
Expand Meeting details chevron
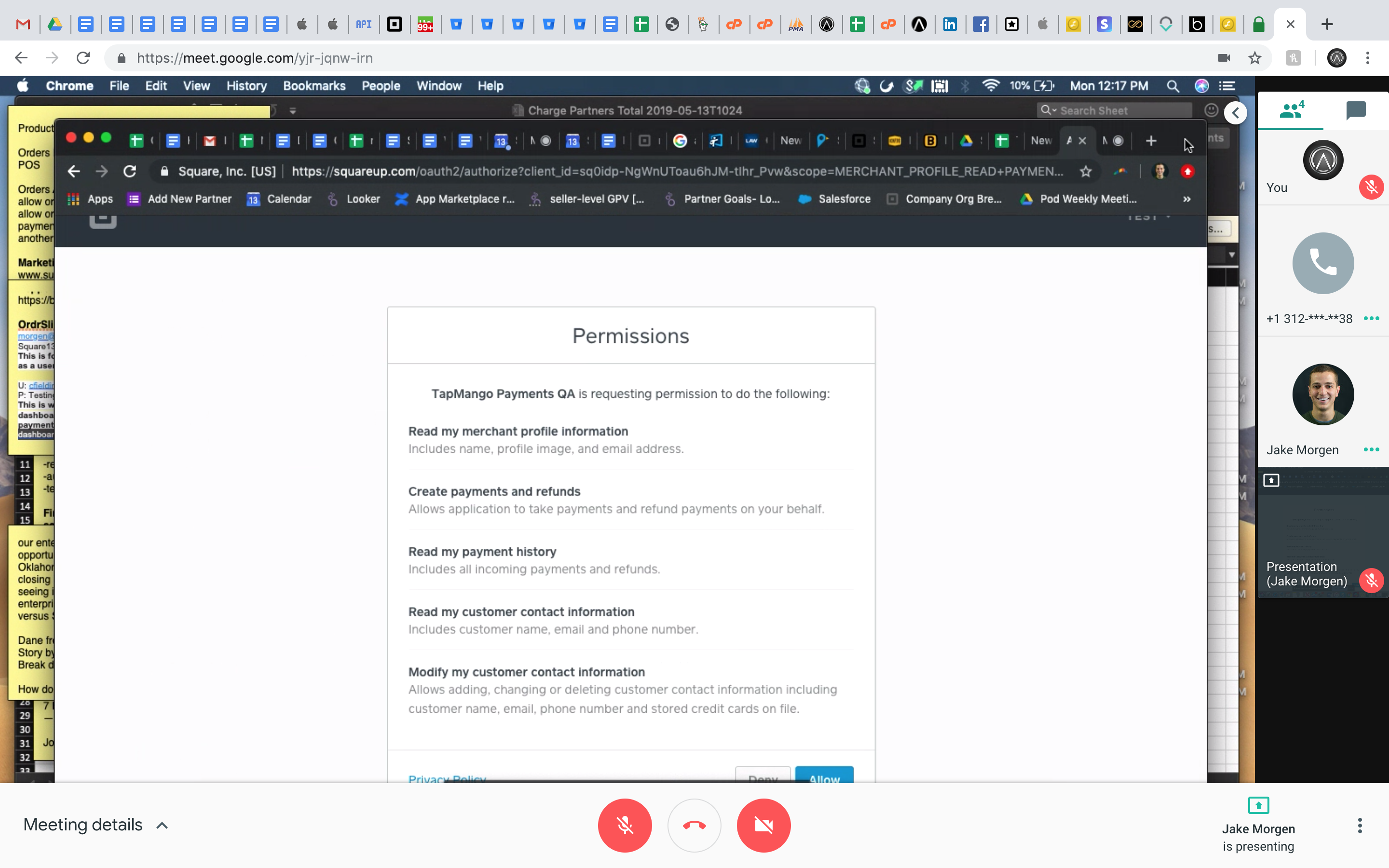(x=163, y=825)
